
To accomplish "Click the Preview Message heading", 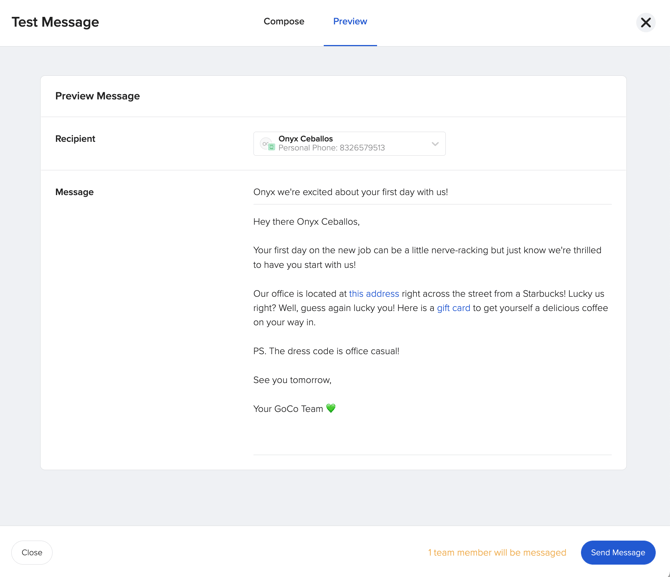I will 97,96.
